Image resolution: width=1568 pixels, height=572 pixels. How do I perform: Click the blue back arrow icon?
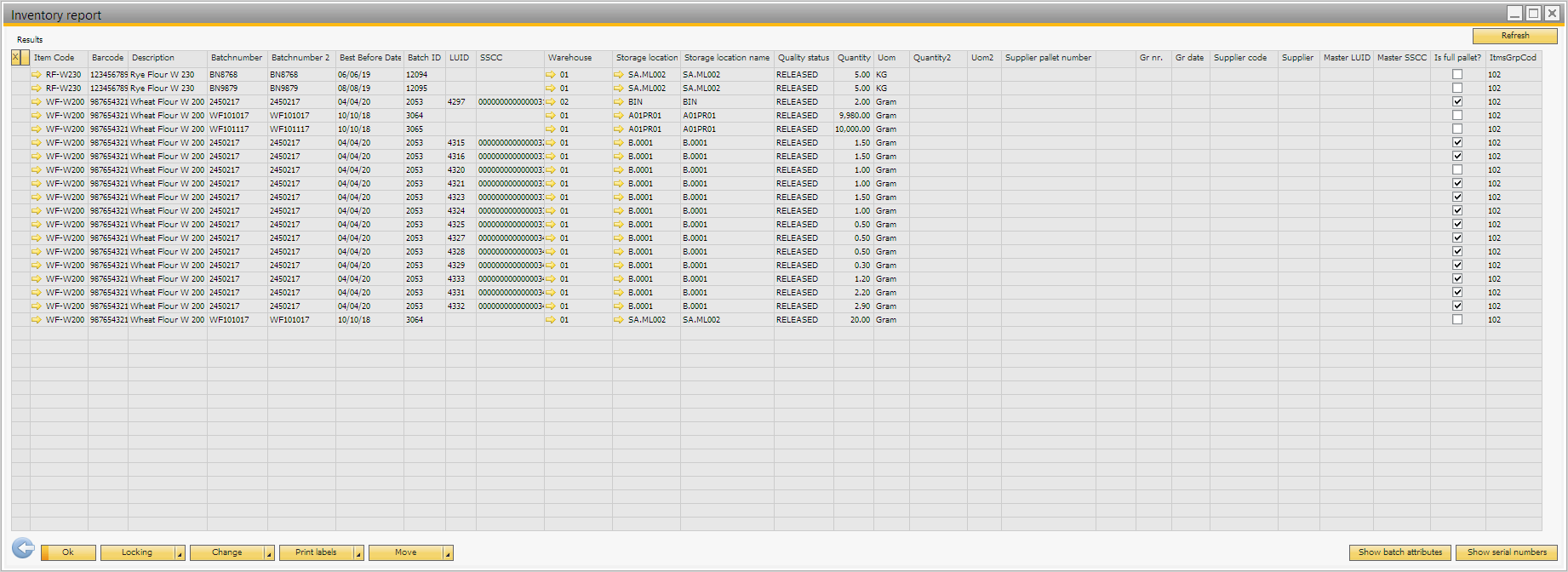tap(23, 548)
